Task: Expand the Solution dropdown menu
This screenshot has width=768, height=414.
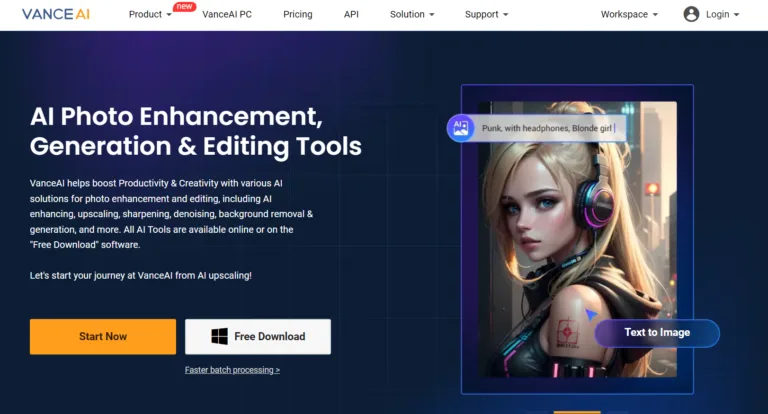Action: 412,15
